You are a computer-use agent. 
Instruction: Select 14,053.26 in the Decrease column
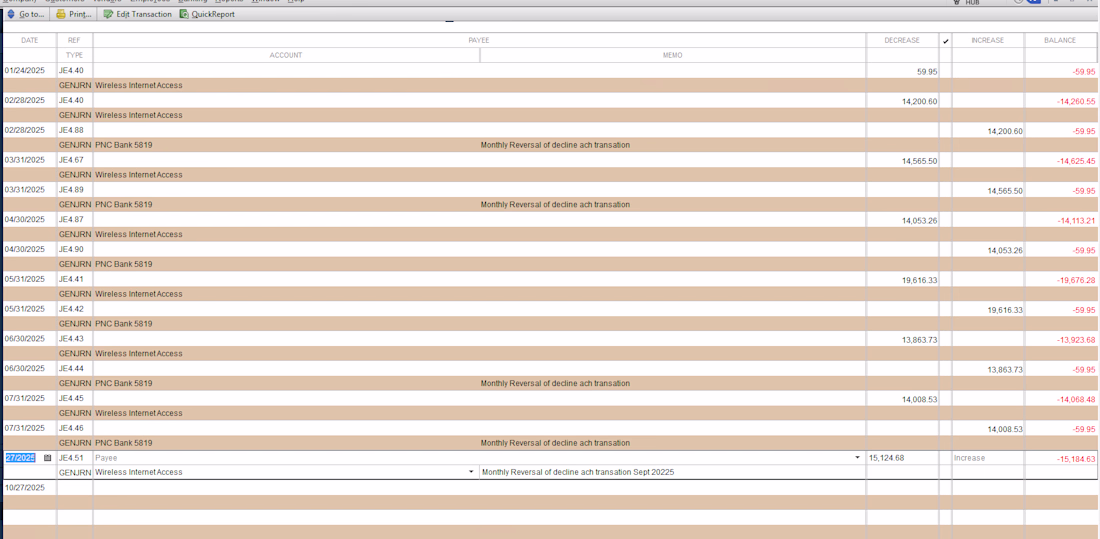point(920,221)
